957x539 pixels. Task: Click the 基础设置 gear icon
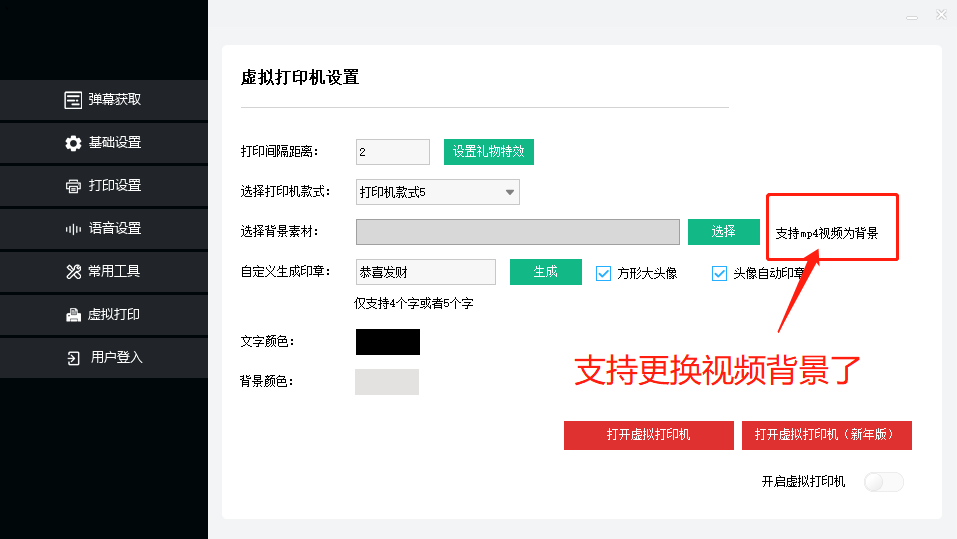[73, 143]
